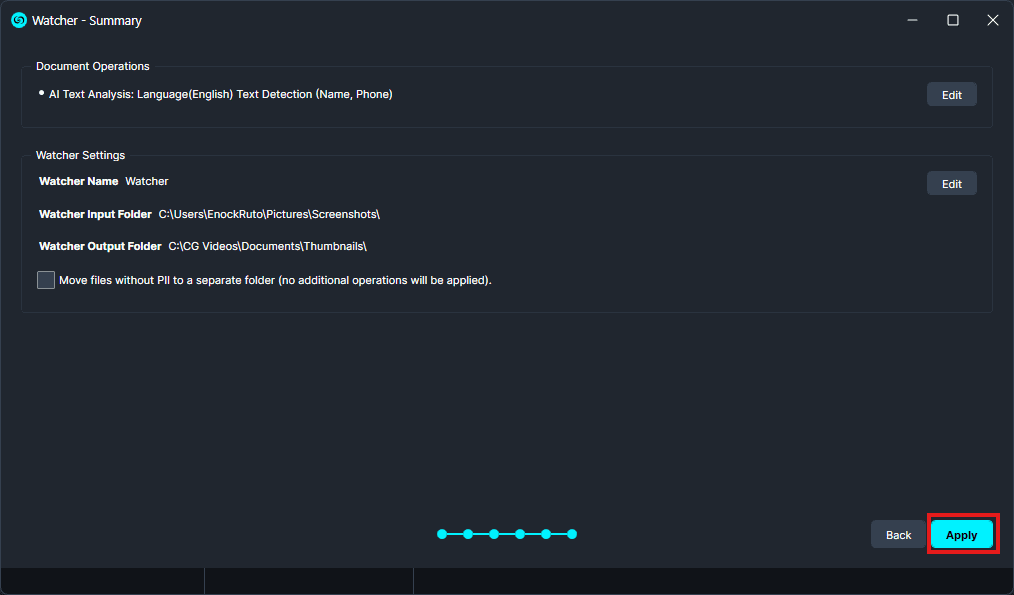Select the fourth dot in the step indicator
This screenshot has width=1014, height=595.
click(x=520, y=534)
